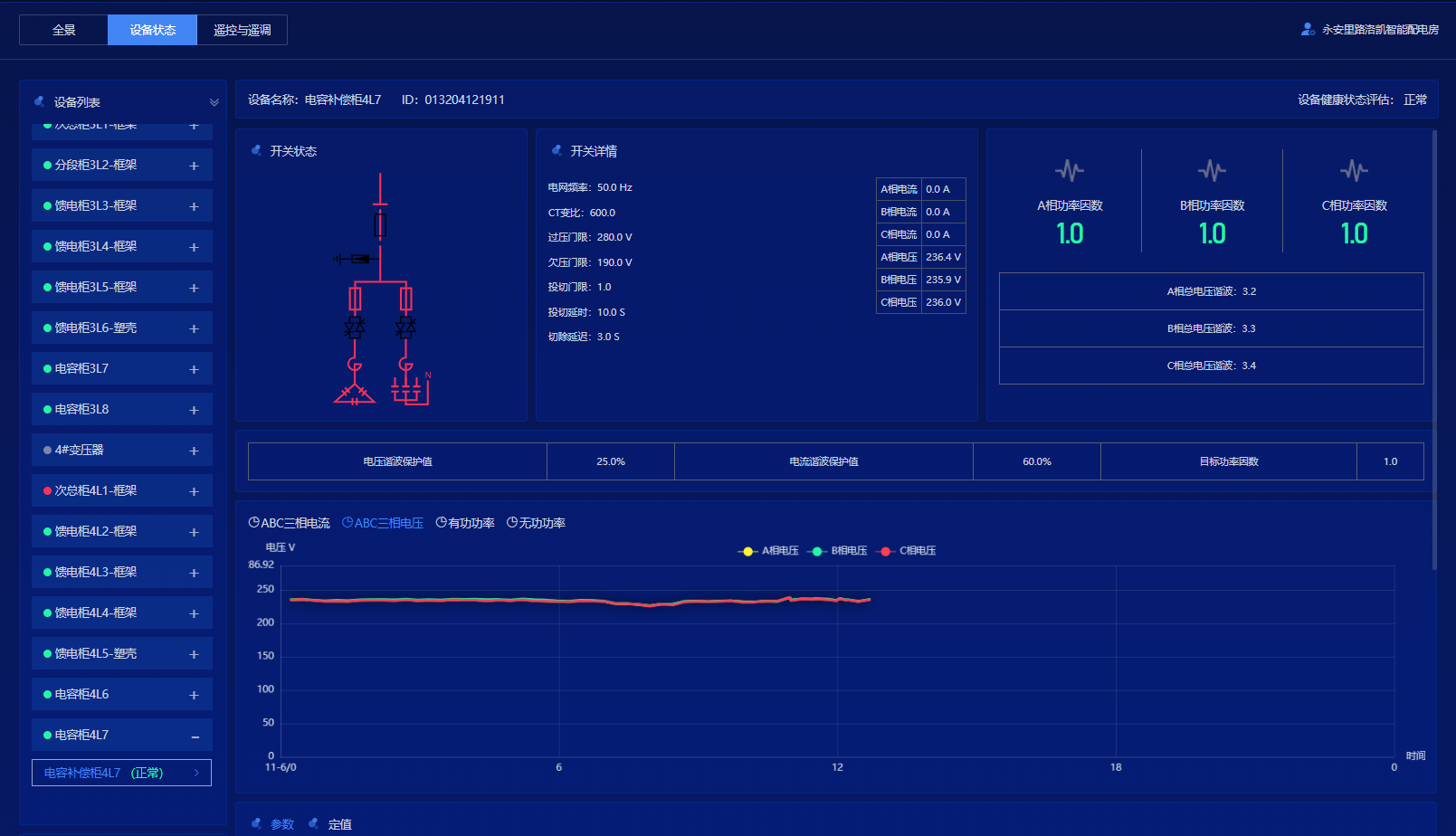The image size is (1456, 836).
Task: Expand 馈电柜3L5-框架 with its plus icon
Action: [194, 288]
